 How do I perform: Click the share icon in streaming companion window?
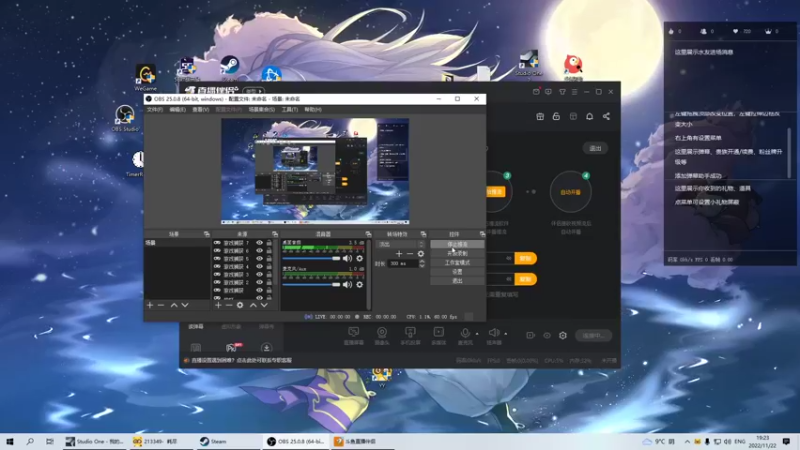coord(606,116)
